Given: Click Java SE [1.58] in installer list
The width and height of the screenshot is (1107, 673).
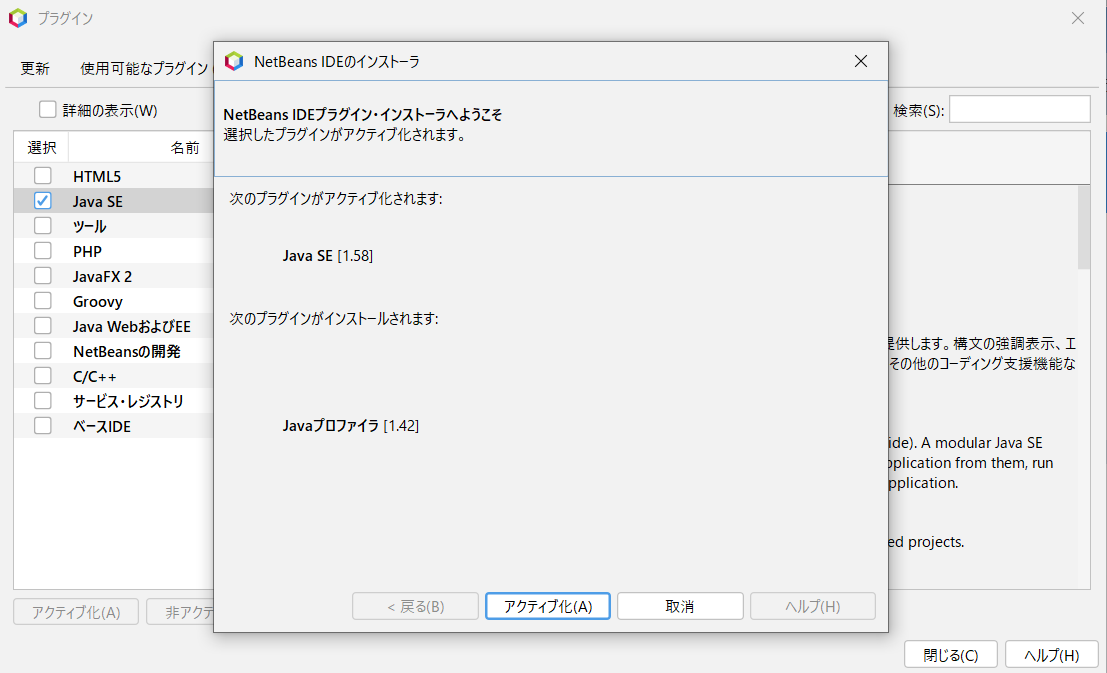Looking at the screenshot, I should (x=328, y=256).
